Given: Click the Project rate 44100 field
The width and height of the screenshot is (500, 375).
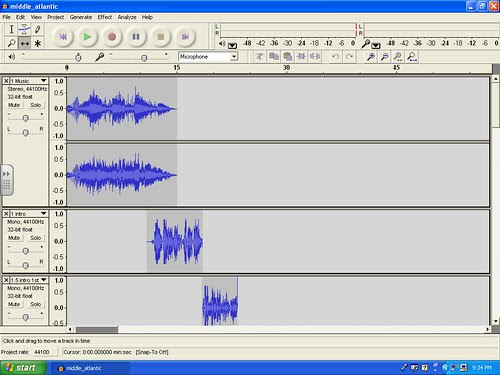Looking at the screenshot, I should point(44,352).
